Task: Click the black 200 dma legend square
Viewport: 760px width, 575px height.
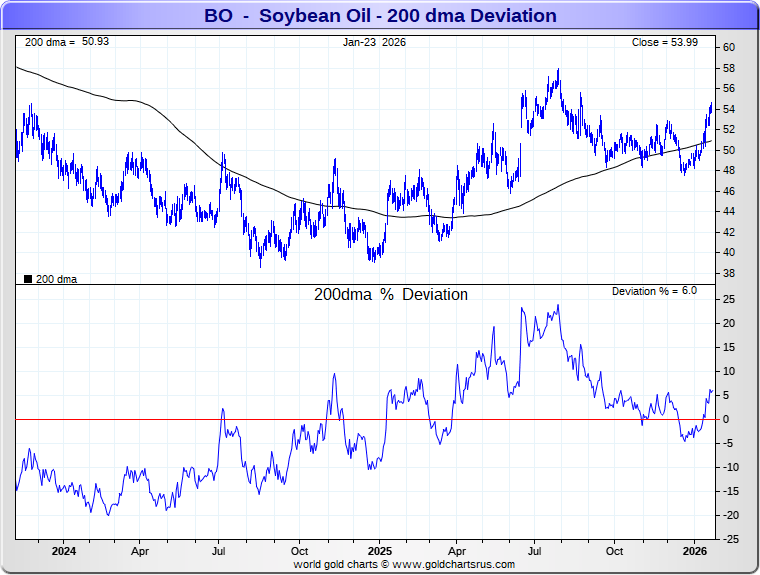Action: click(x=27, y=279)
